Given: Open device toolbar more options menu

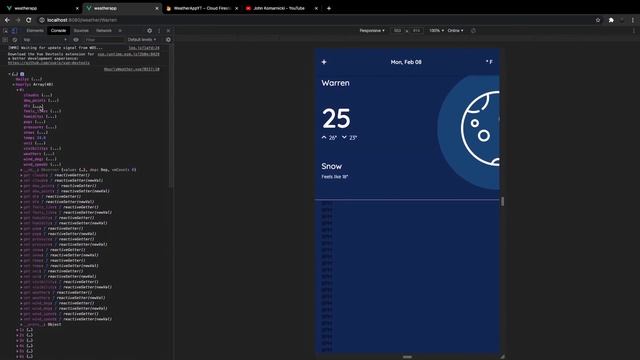Looking at the screenshot, I should coord(634,31).
